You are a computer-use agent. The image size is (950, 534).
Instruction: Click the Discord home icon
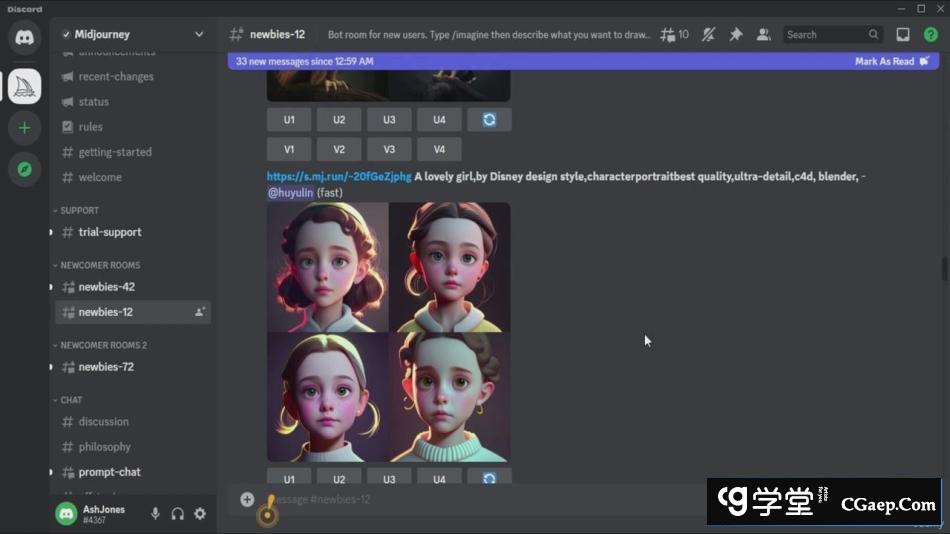[24, 38]
